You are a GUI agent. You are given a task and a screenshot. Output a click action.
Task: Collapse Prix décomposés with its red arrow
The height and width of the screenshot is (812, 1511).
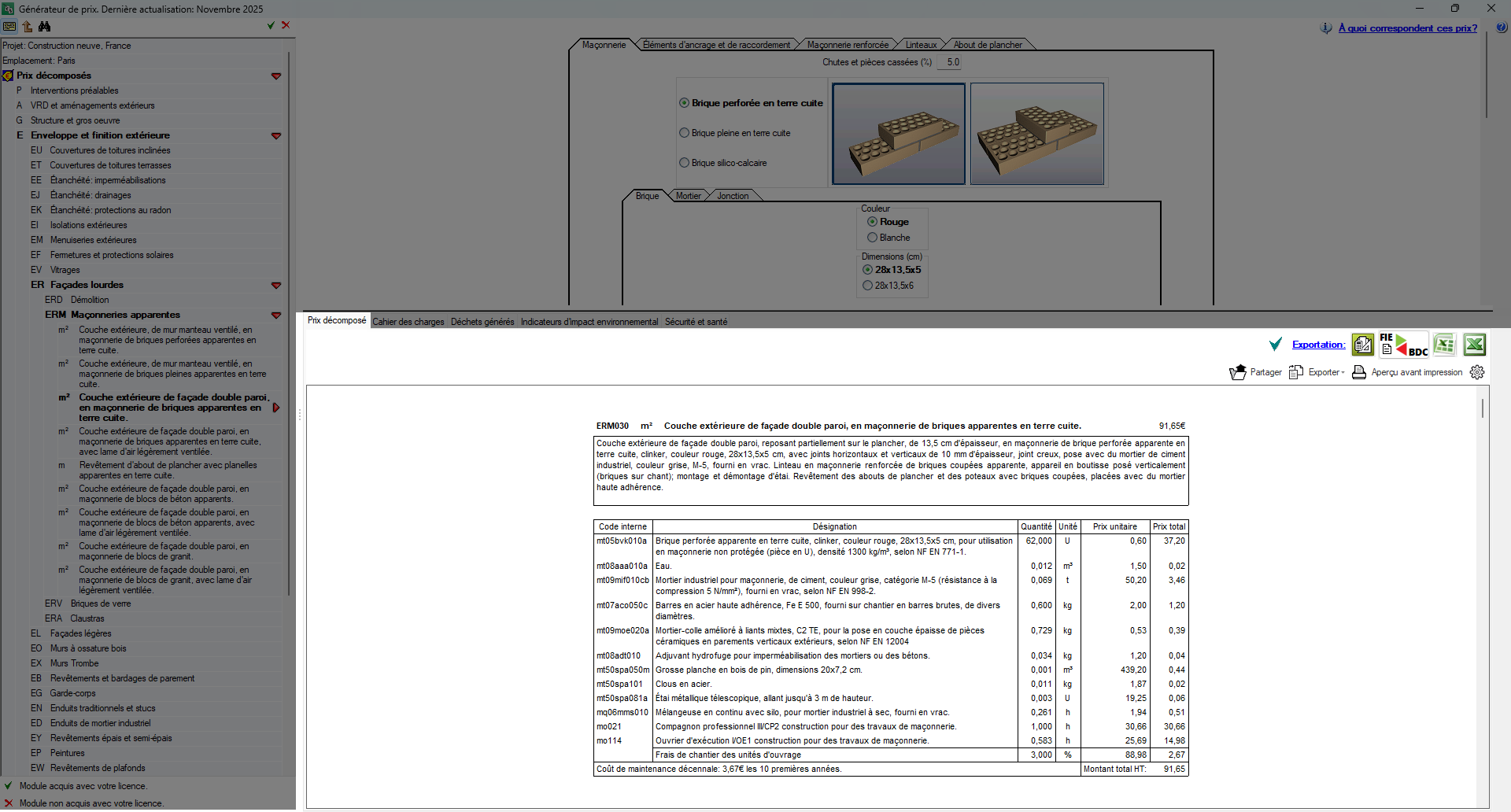276,76
